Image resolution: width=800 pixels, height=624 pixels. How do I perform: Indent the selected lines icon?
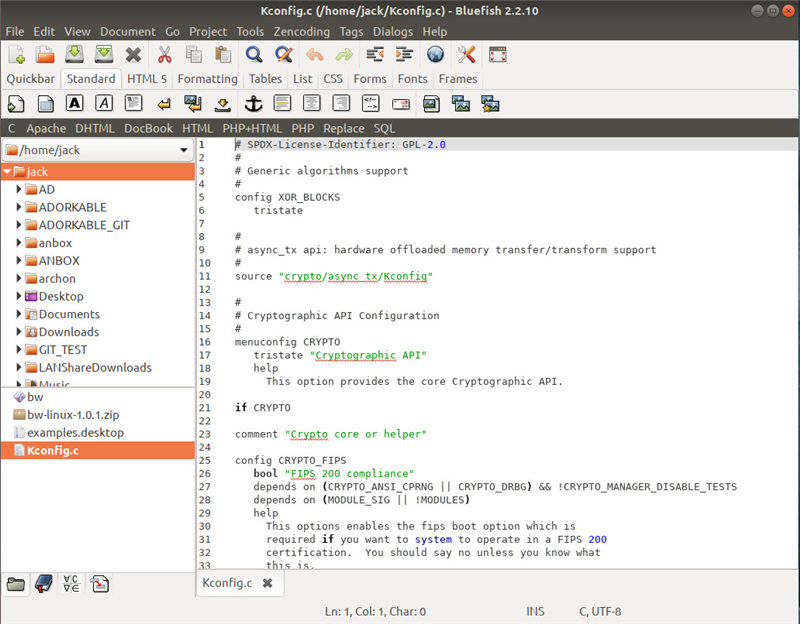point(404,54)
